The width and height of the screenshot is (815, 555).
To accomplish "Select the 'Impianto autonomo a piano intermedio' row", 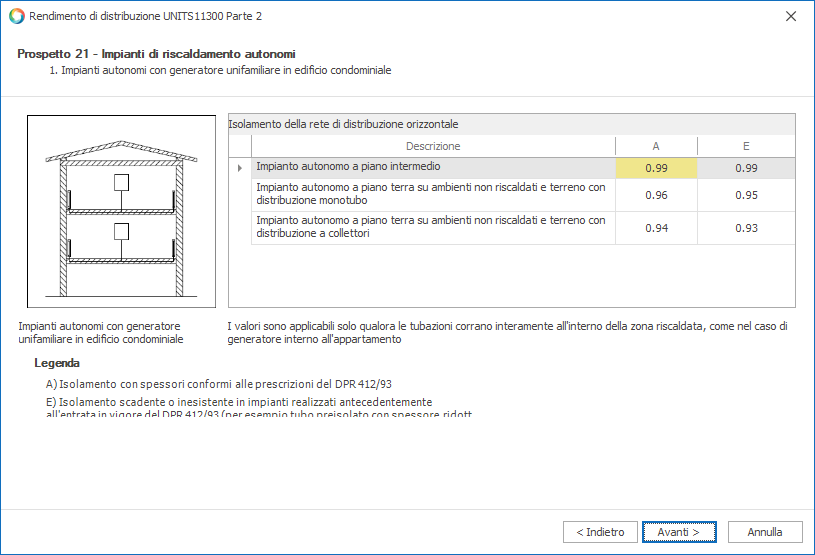I will tap(433, 167).
